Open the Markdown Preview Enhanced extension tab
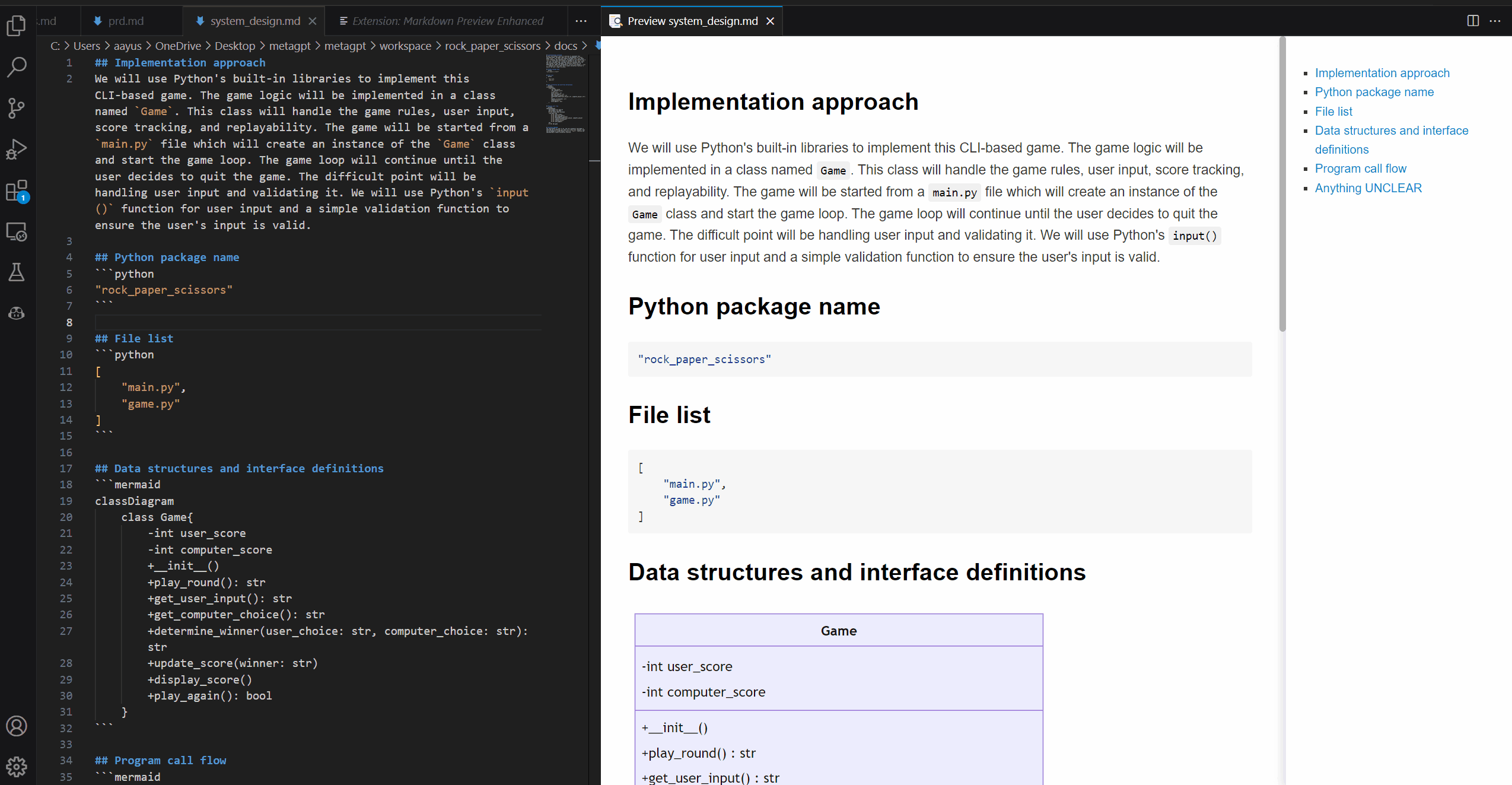Image resolution: width=1512 pixels, height=785 pixels. [447, 21]
